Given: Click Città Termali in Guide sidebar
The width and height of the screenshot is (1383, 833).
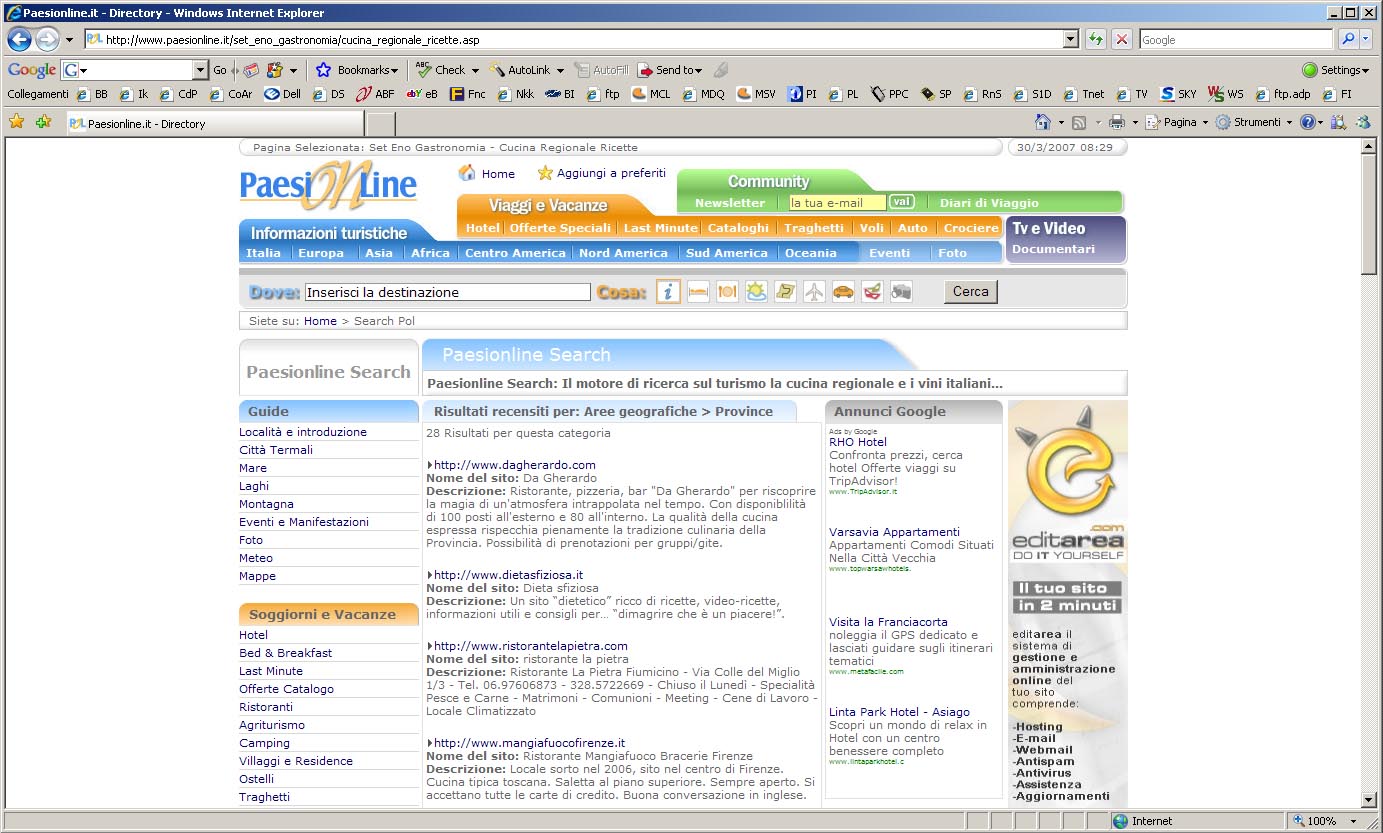Looking at the screenshot, I should point(276,450).
